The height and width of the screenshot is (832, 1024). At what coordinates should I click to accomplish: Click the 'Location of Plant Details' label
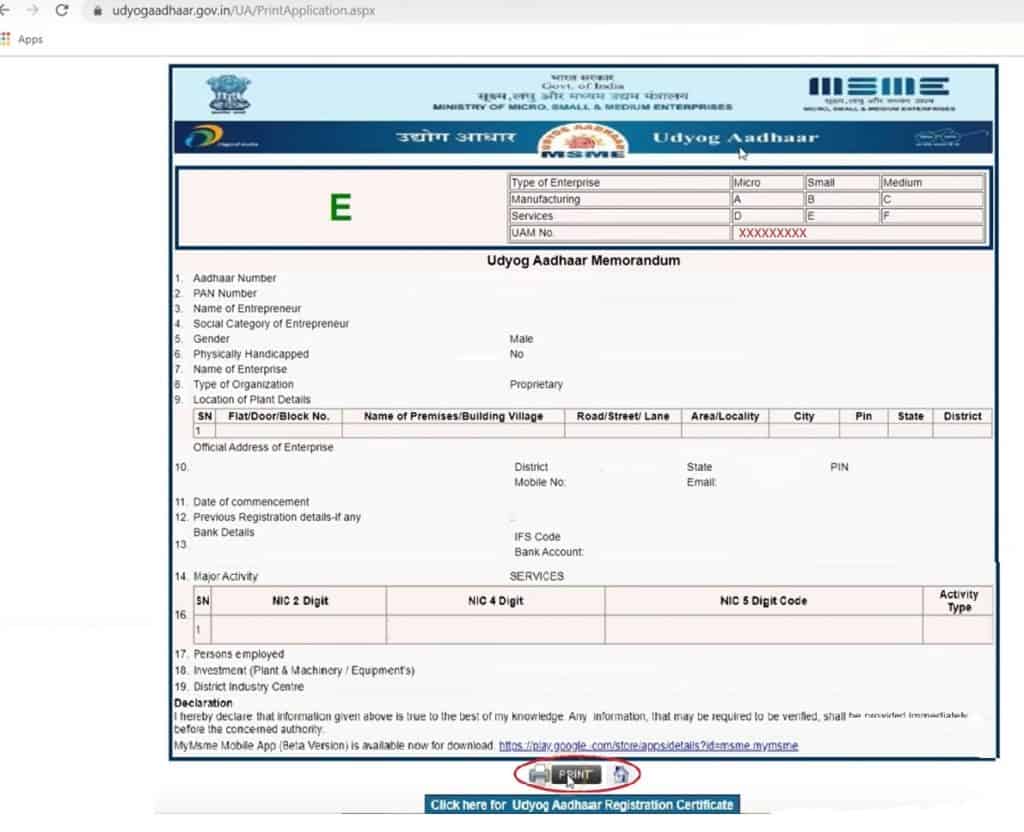[x=251, y=400]
